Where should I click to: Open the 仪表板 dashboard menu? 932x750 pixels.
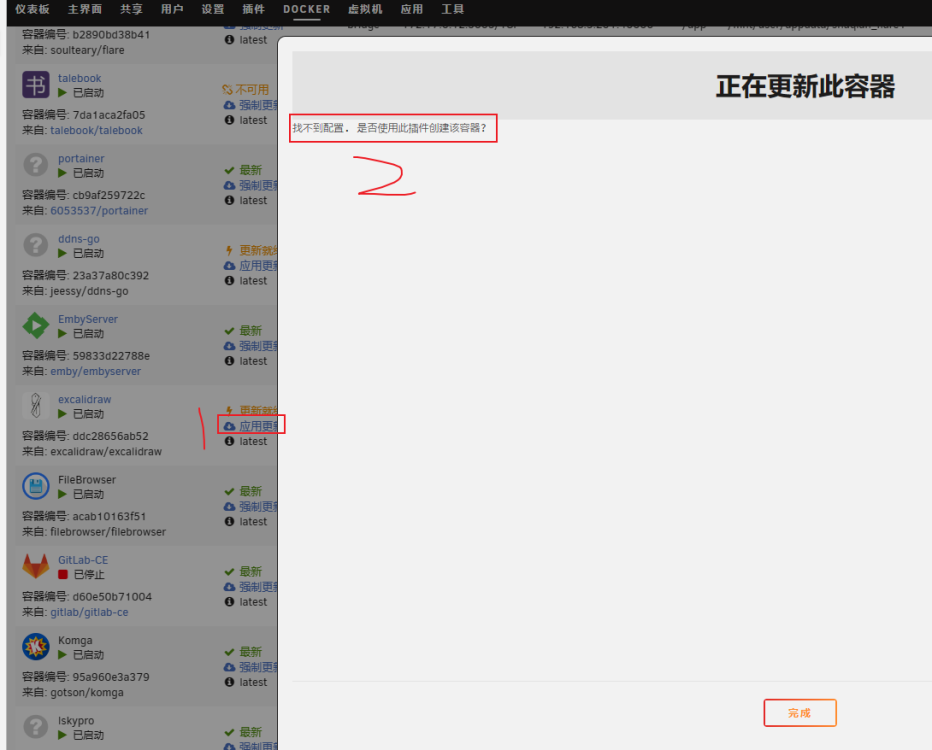click(32, 10)
